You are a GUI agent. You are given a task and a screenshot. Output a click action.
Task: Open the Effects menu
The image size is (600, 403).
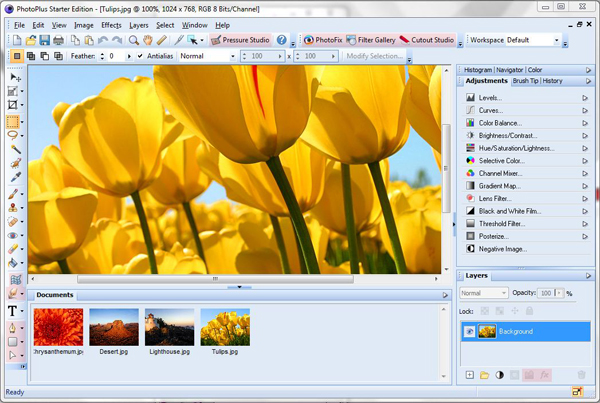tap(111, 24)
